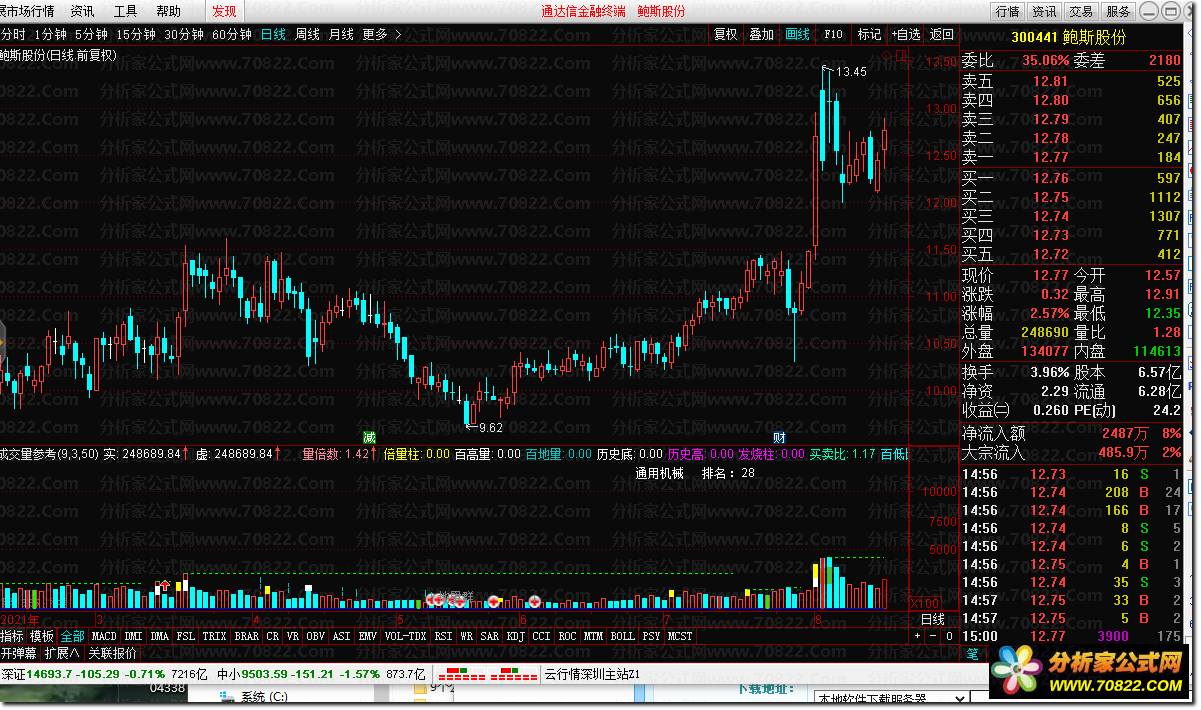This screenshot has width=1201, height=710.
Task: Switch to the 30分钟 period
Action: (x=184, y=34)
